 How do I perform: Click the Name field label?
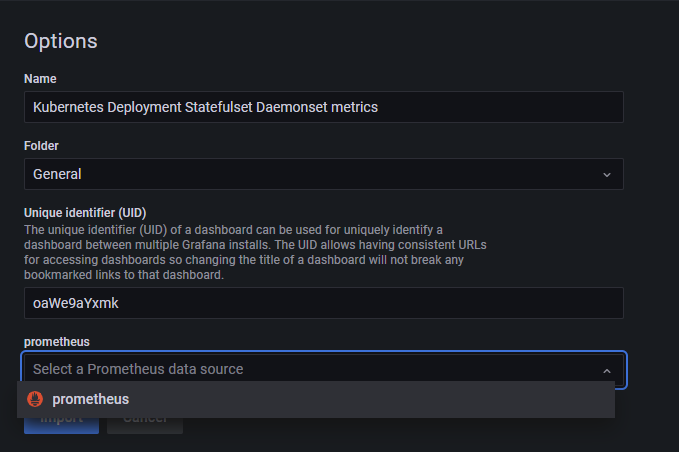[40, 79]
